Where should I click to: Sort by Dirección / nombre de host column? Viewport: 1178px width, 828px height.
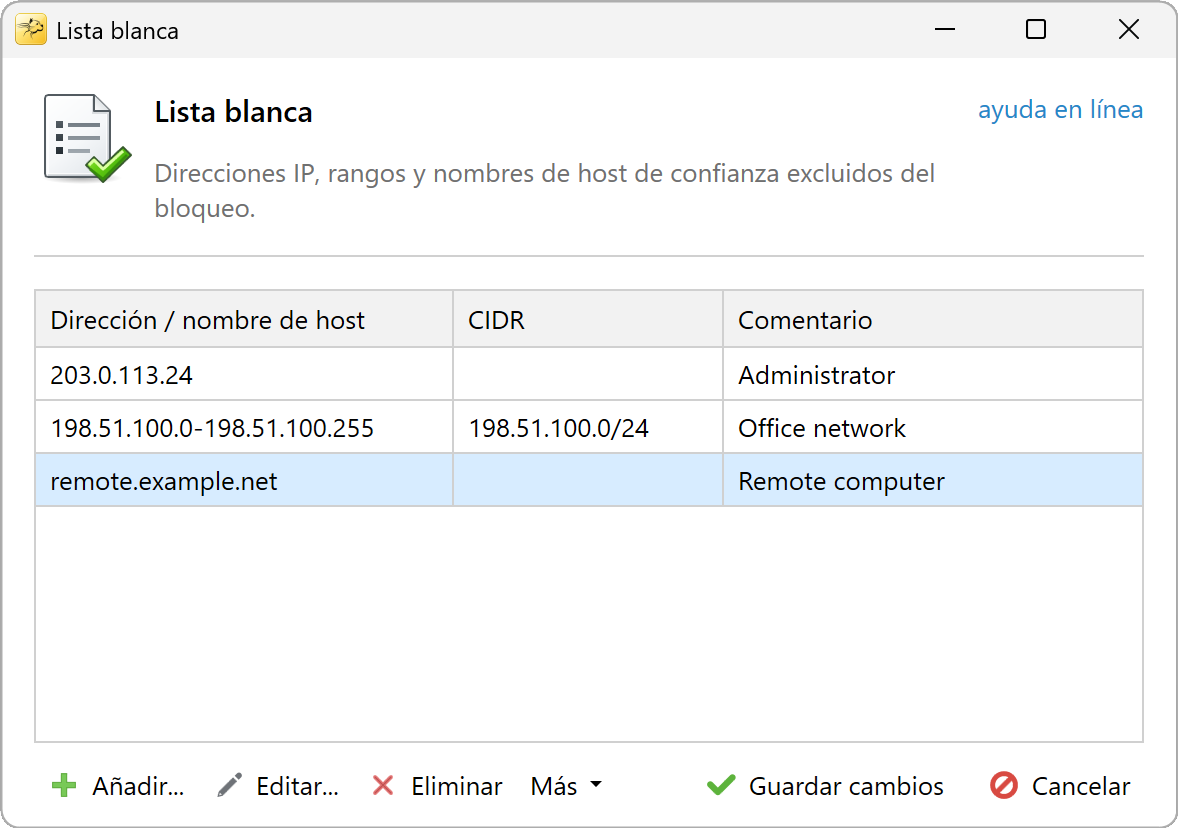coord(244,319)
